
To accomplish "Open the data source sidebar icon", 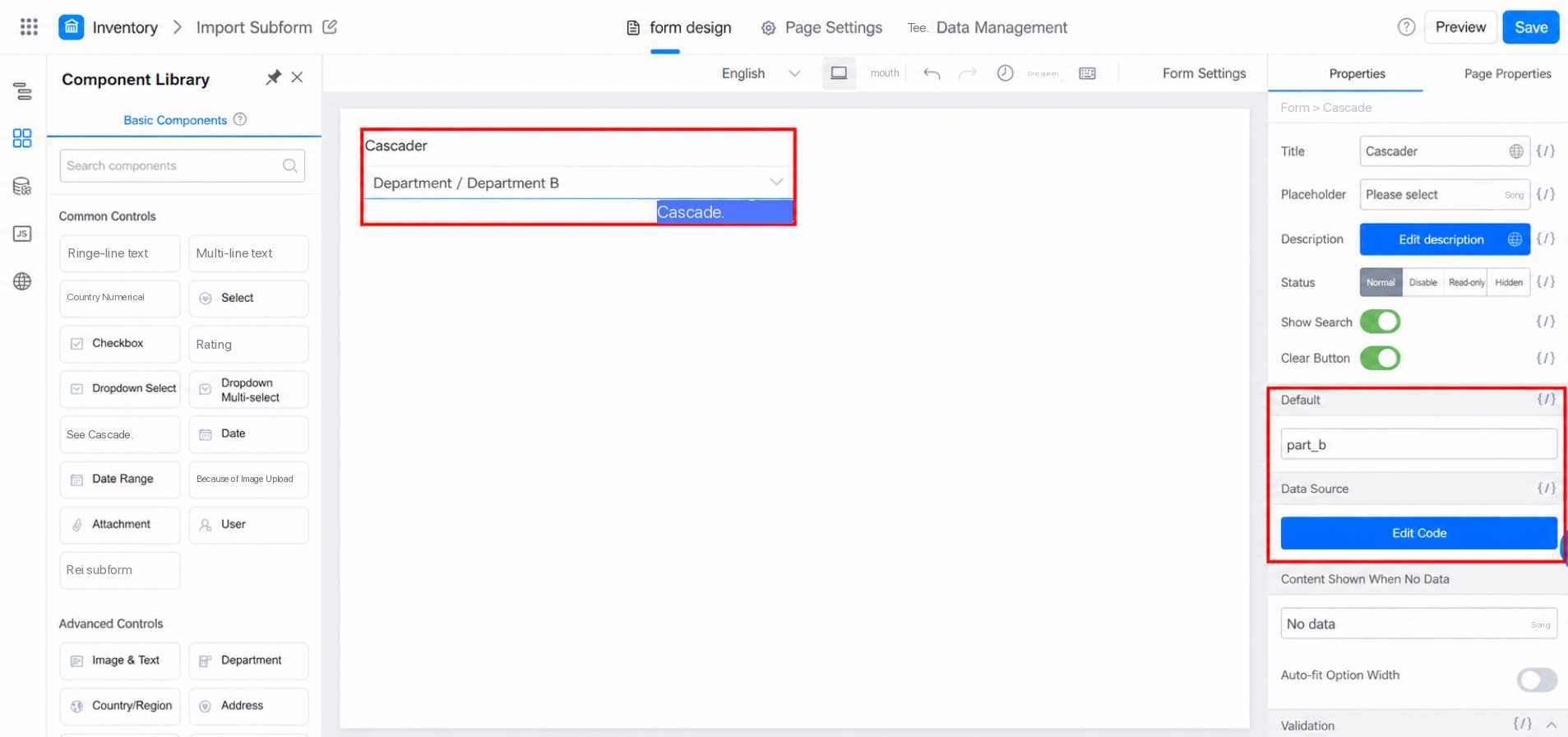I will click(22, 186).
